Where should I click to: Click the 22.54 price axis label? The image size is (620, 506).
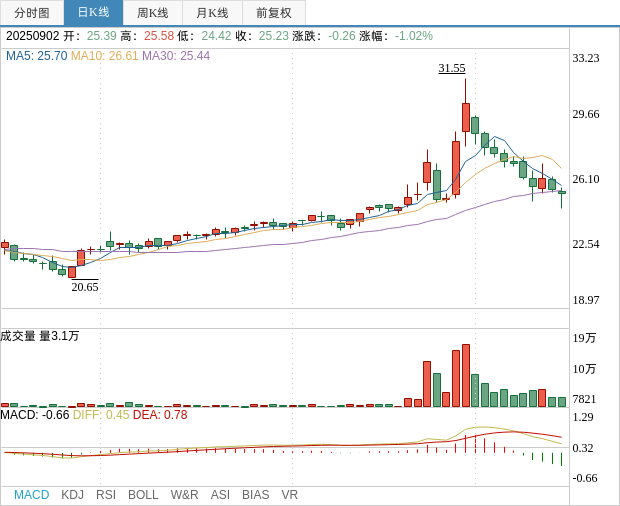click(x=586, y=244)
